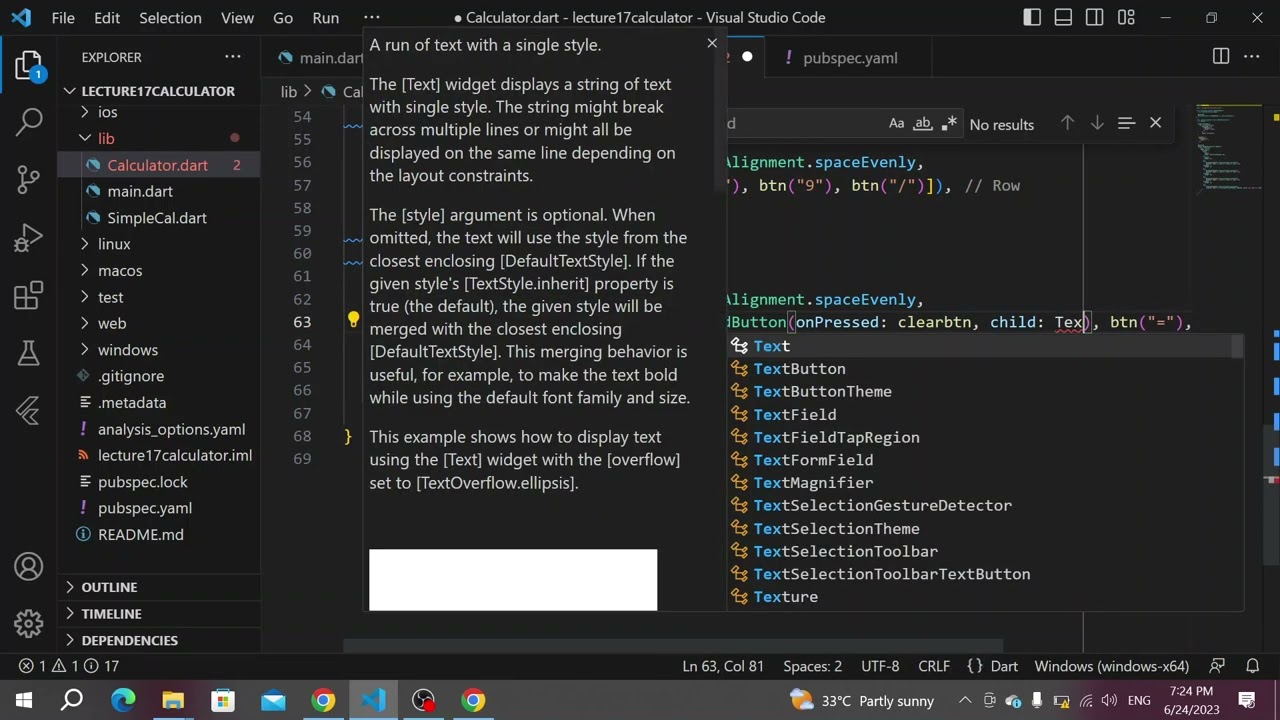
Task: Show more menu items ellipsis
Action: click(372, 18)
